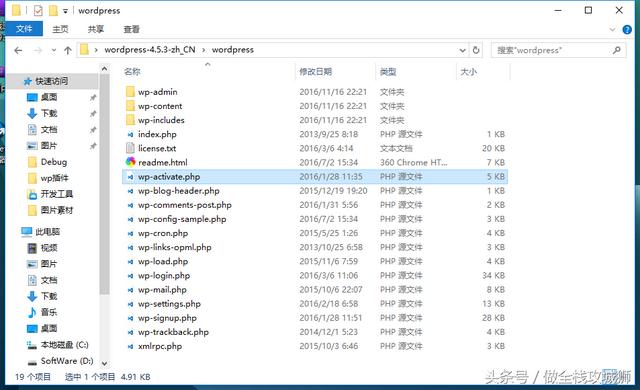640x390 pixels.
Task: Switch to the 查看 ribbon tab
Action: click(x=131, y=29)
